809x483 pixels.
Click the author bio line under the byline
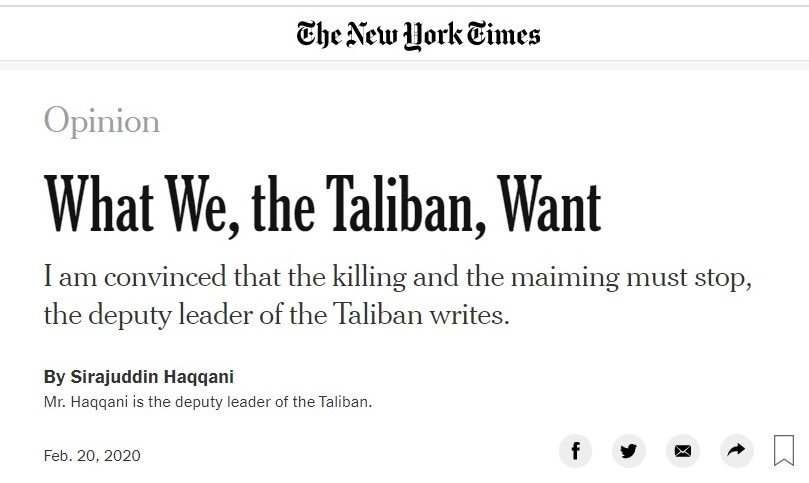tap(208, 402)
